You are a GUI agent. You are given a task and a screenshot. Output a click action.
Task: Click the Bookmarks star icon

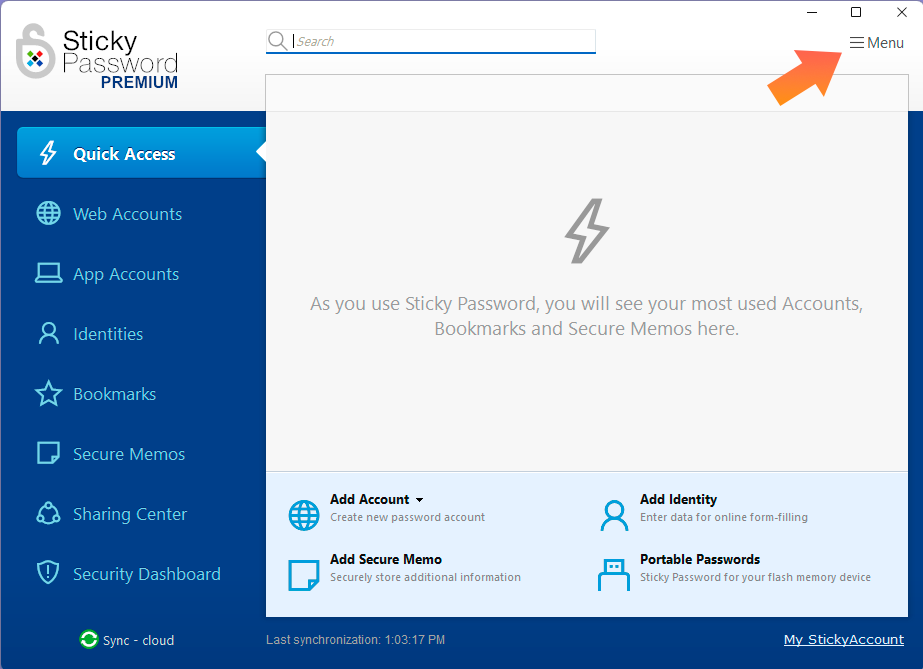tap(48, 394)
